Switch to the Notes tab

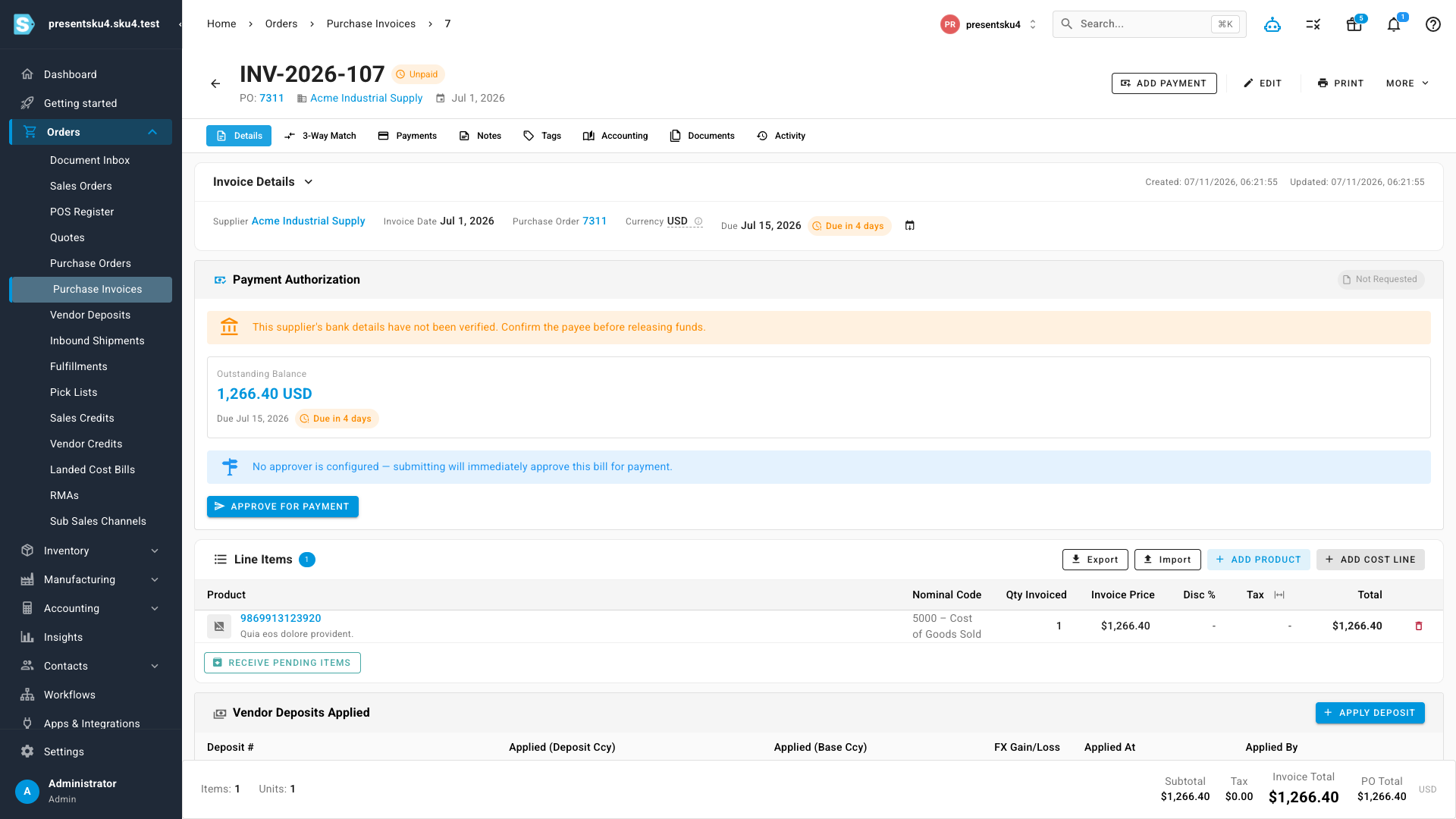pyautogui.click(x=480, y=136)
